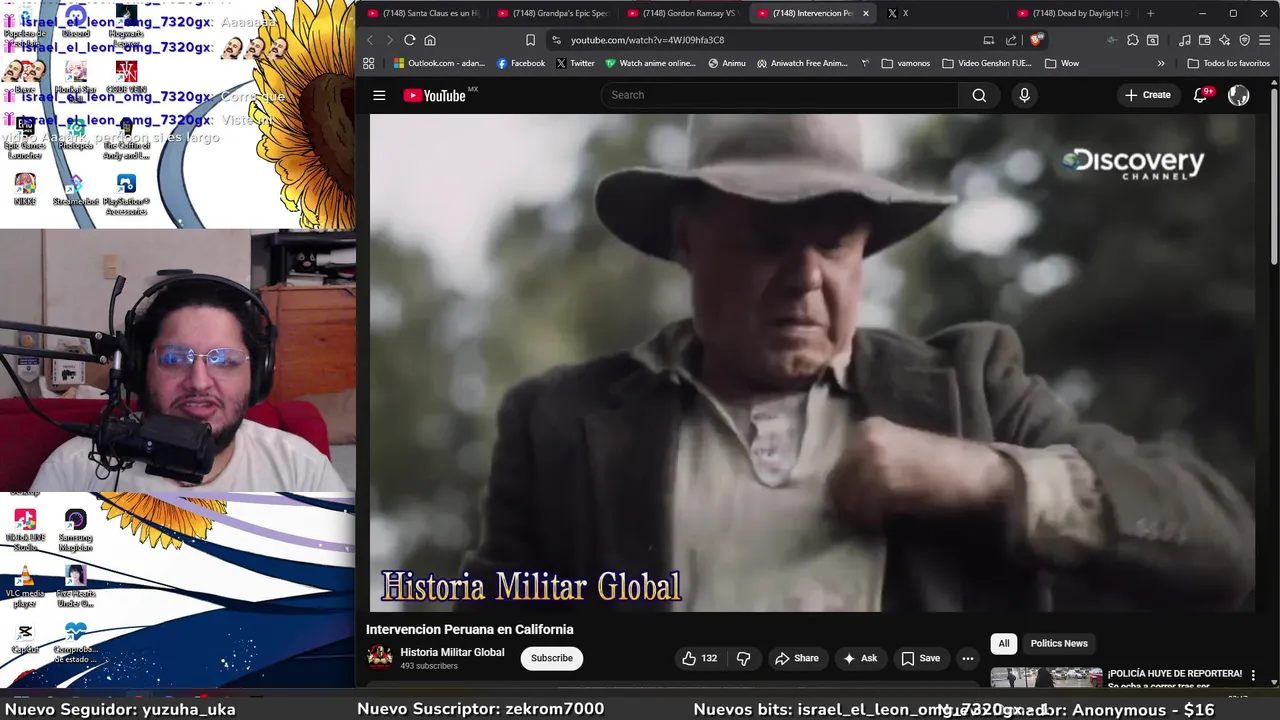This screenshot has width=1280, height=720.
Task: Expand the vamonos bookmarks folder
Action: coord(906,63)
